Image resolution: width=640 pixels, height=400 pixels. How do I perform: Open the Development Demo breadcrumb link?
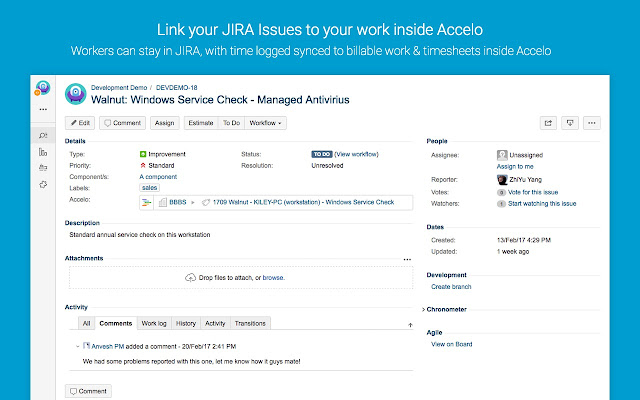point(119,88)
